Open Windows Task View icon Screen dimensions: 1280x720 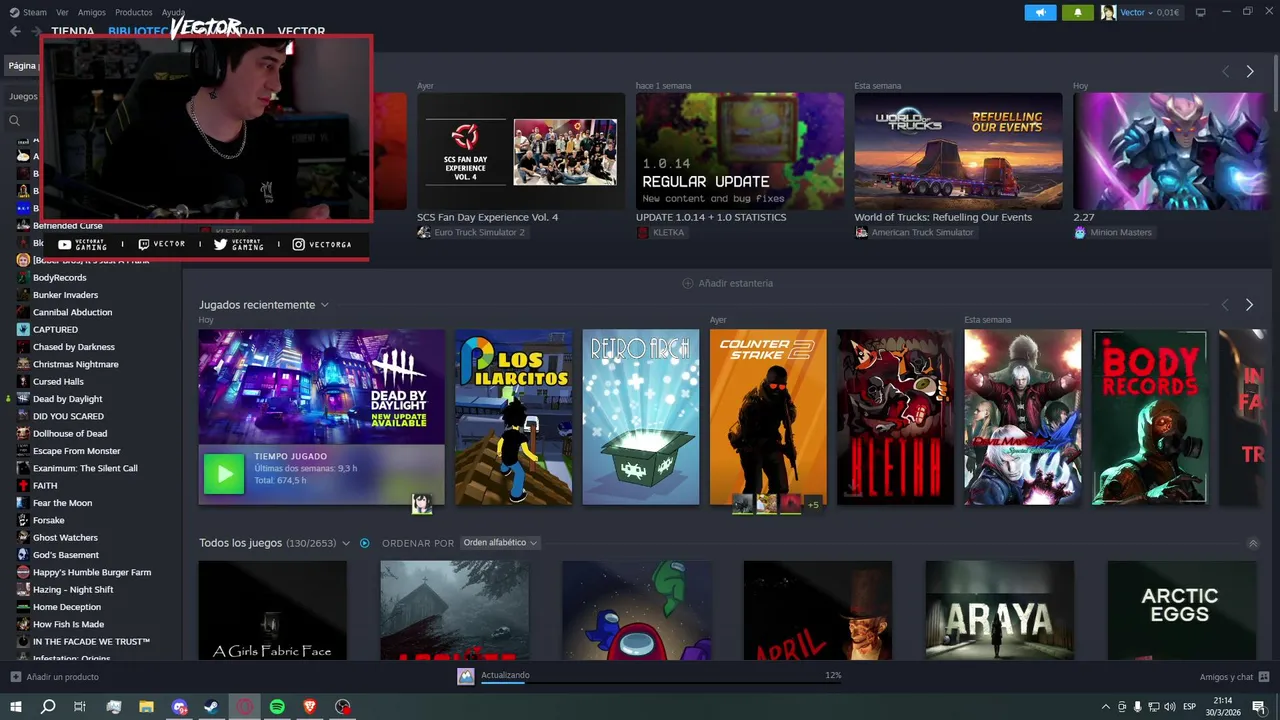pos(80,707)
